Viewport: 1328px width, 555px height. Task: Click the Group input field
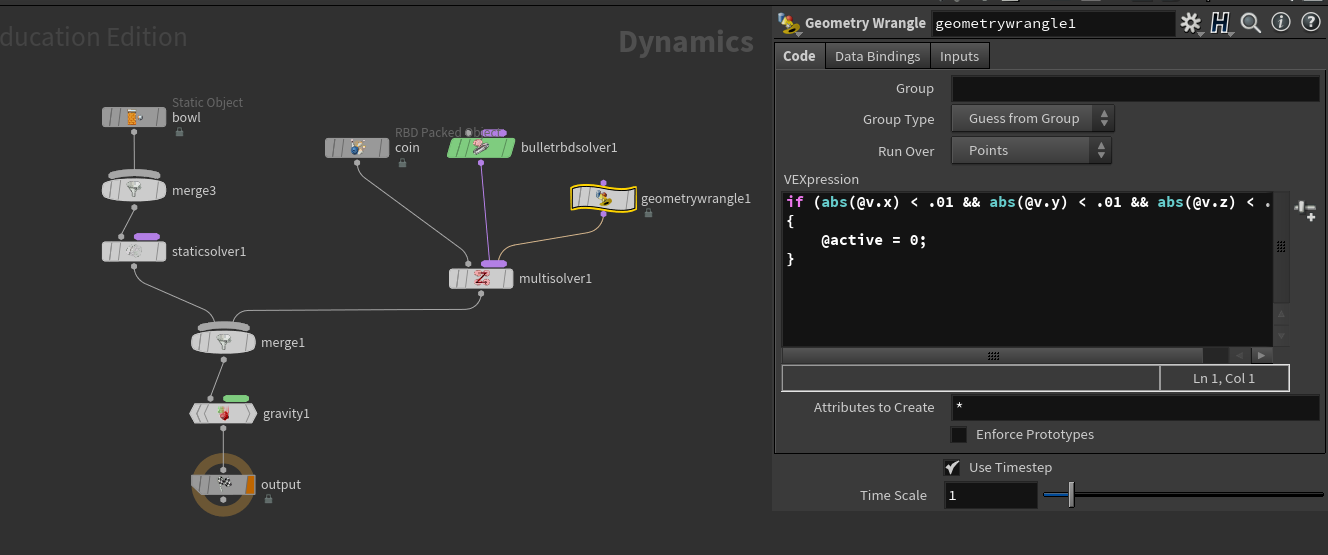(1135, 89)
